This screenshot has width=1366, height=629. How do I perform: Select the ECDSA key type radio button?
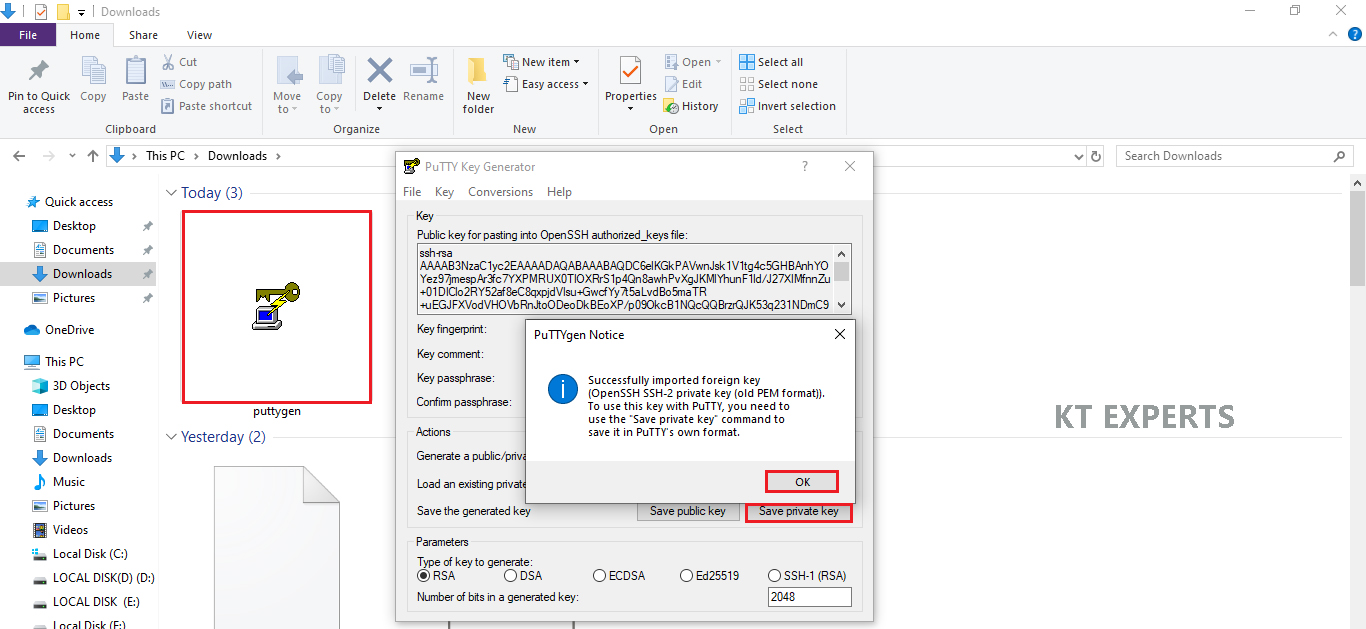(x=620, y=576)
